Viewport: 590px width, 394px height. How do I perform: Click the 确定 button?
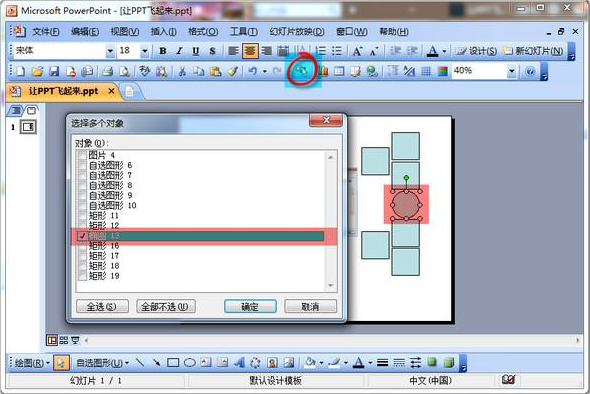250,306
